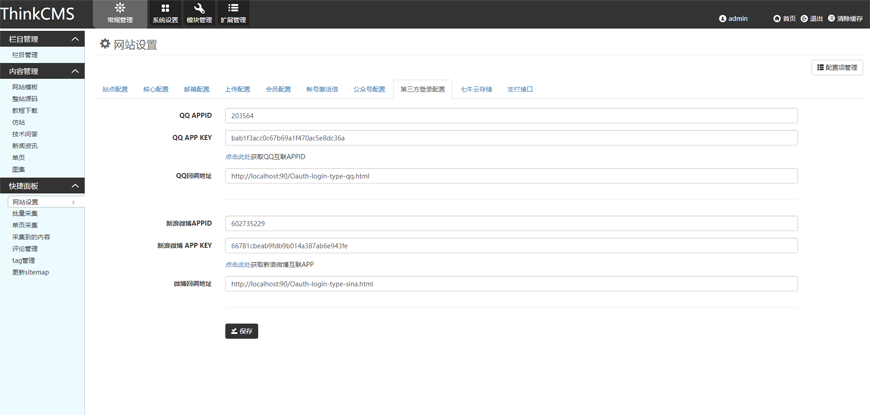Select 批量采集 in the sidebar
This screenshot has width=870, height=415.
pos(25,214)
